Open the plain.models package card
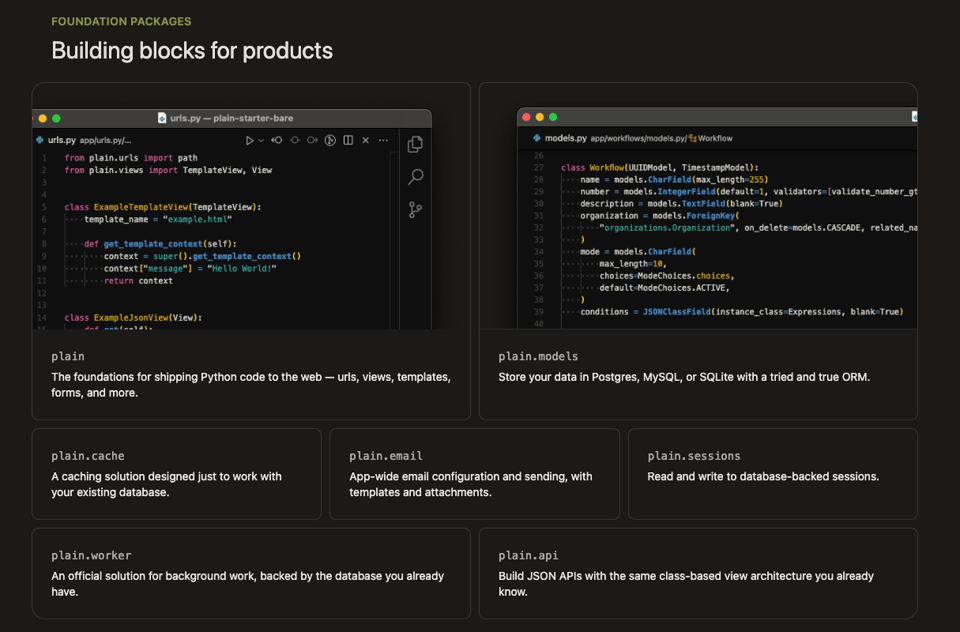This screenshot has height=632, width=960. pos(538,356)
